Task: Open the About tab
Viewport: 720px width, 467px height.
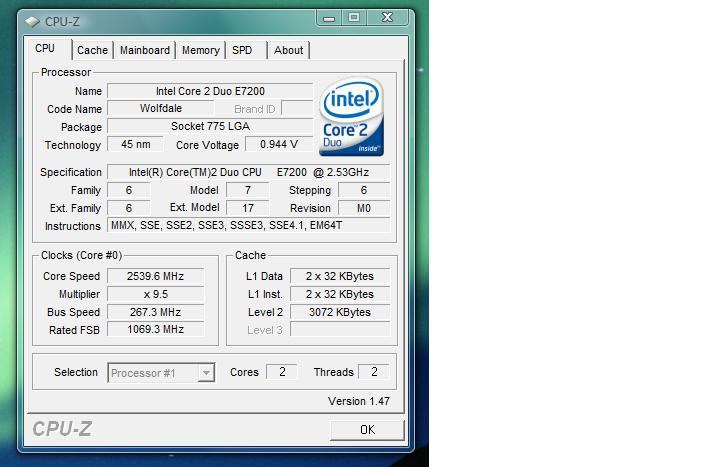Action: tap(288, 50)
